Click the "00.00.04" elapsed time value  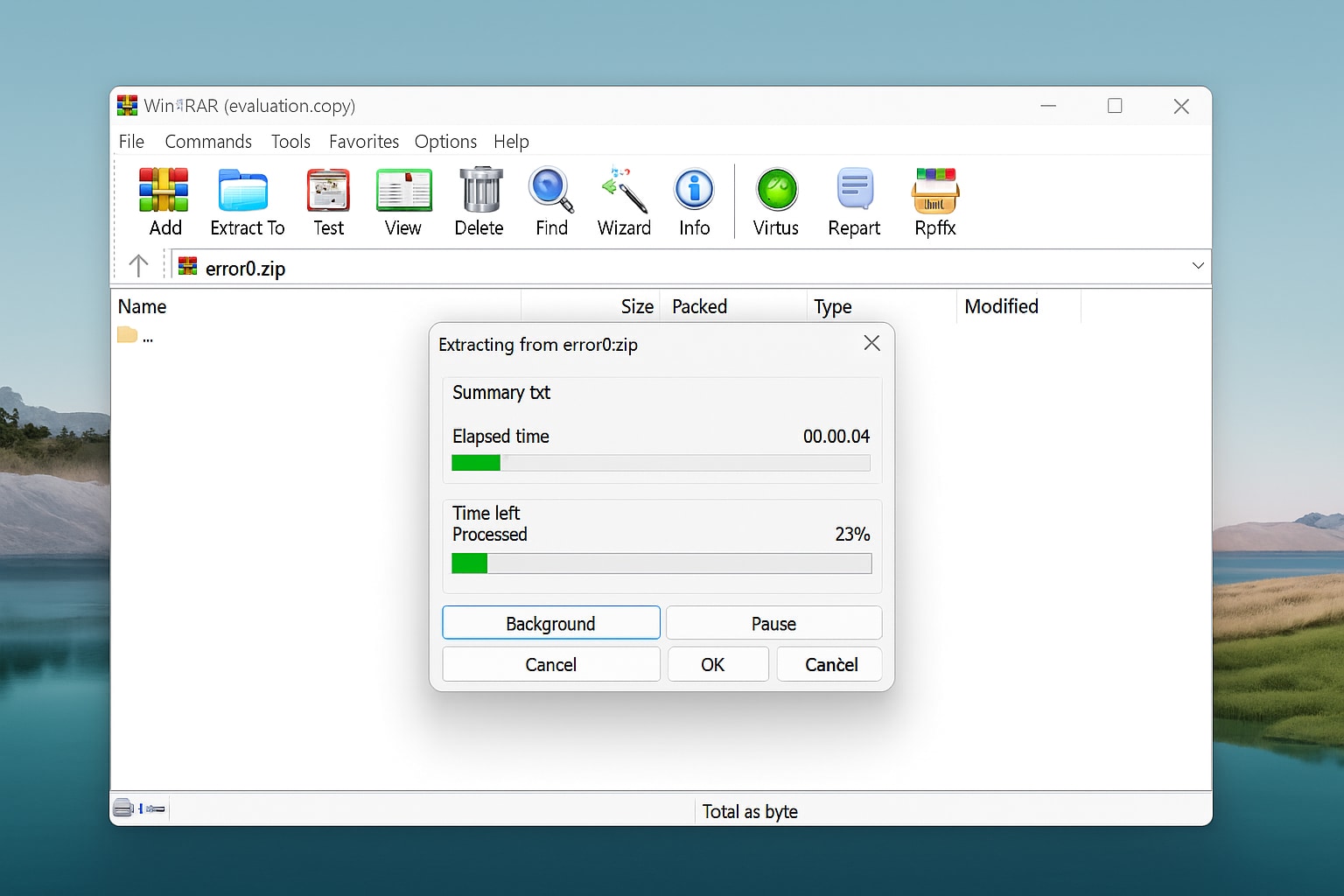pyautogui.click(x=836, y=436)
